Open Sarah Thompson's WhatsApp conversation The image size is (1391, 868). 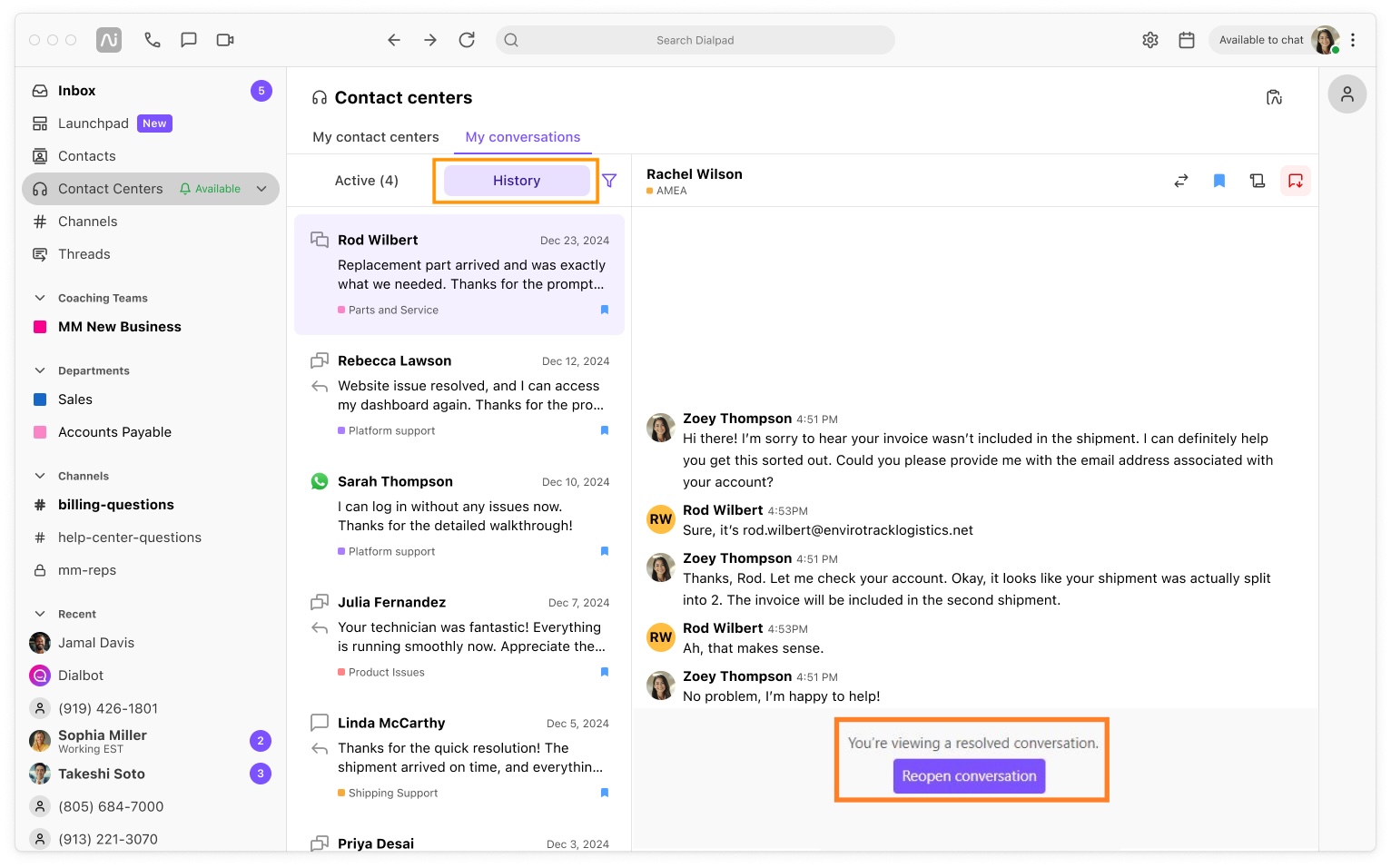point(459,516)
